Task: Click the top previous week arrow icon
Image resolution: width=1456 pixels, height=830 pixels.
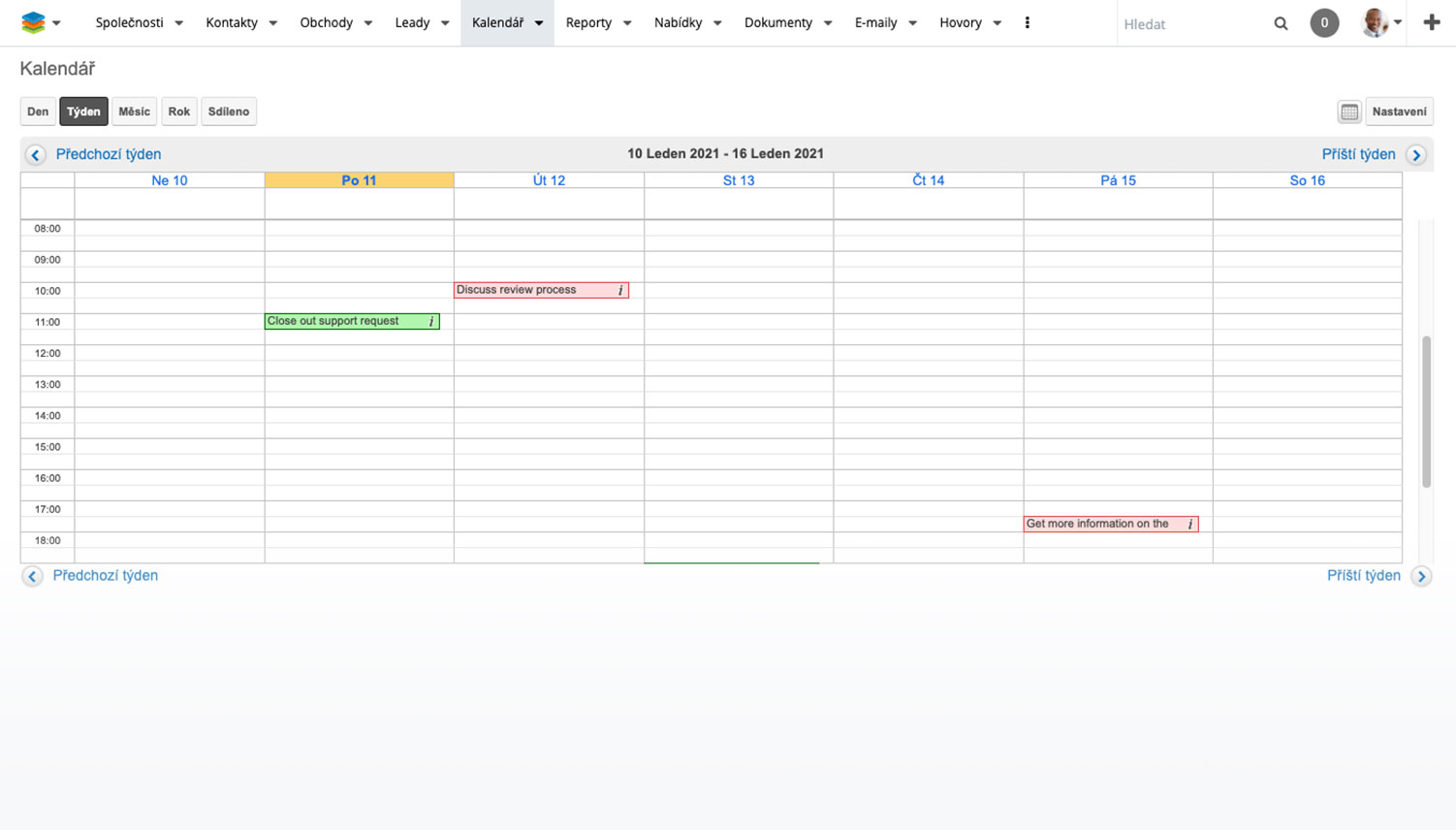Action: point(36,155)
